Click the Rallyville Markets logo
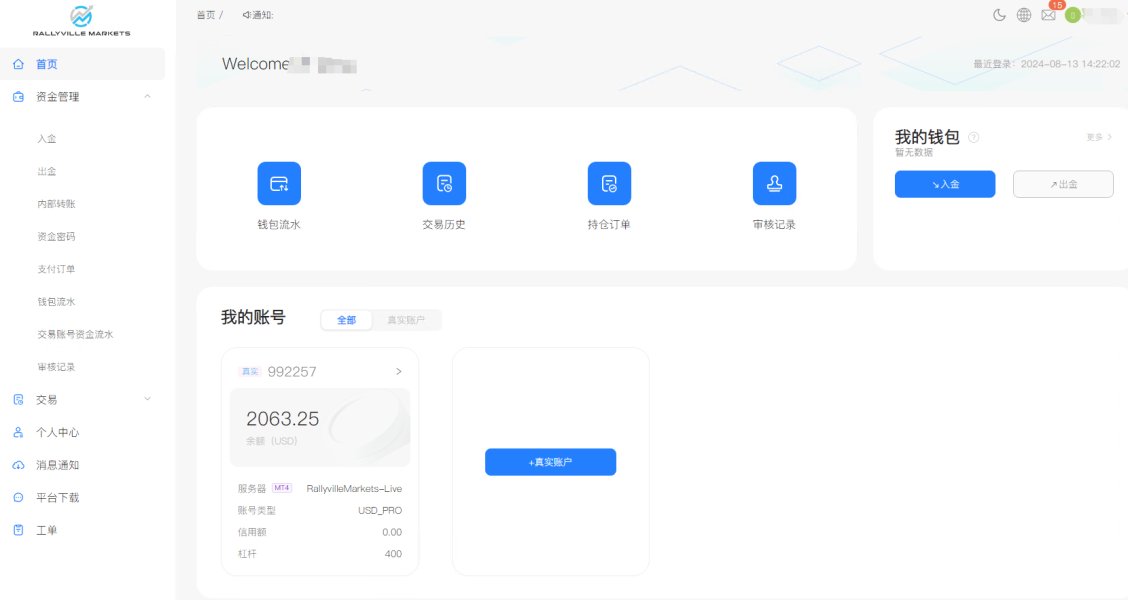Screen dimensions: 1128x600 click(x=81, y=20)
